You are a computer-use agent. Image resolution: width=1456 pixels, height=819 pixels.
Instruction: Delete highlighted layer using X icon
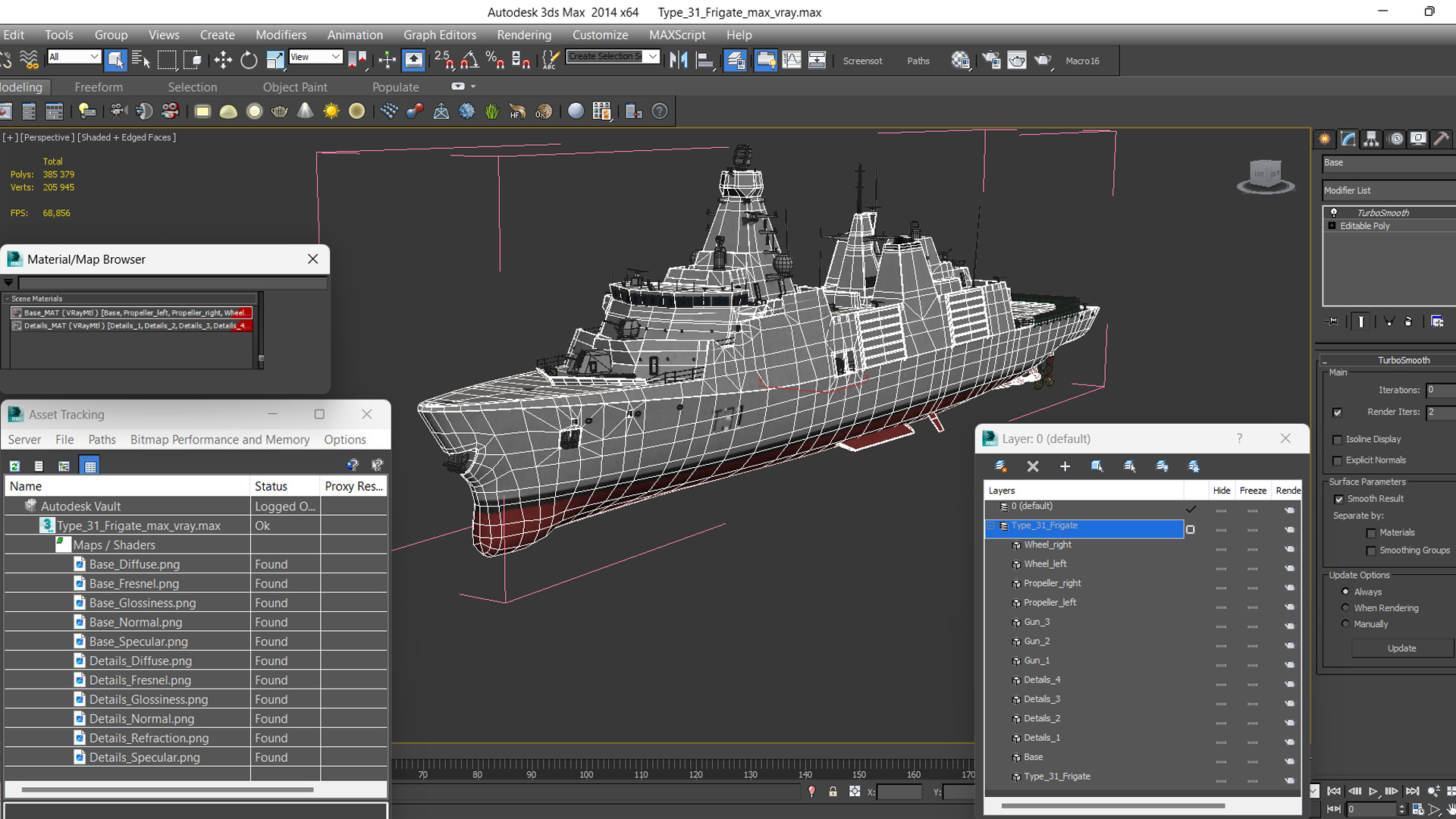1033,466
